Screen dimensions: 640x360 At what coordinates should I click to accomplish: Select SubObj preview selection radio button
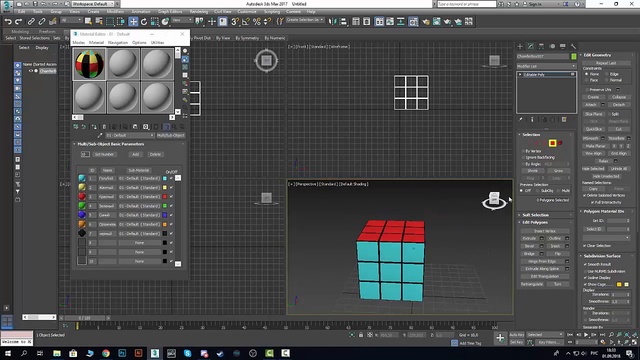point(537,191)
